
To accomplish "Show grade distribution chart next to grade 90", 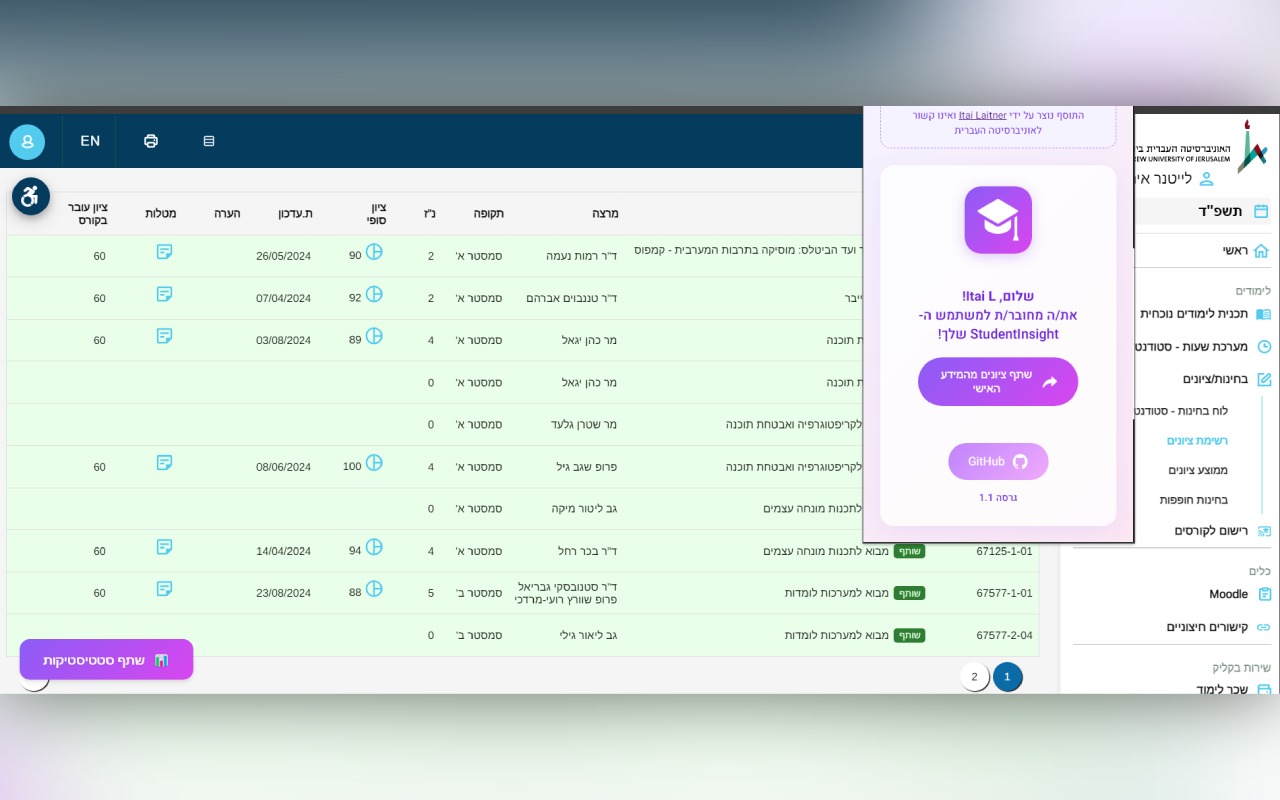I will point(374,252).
